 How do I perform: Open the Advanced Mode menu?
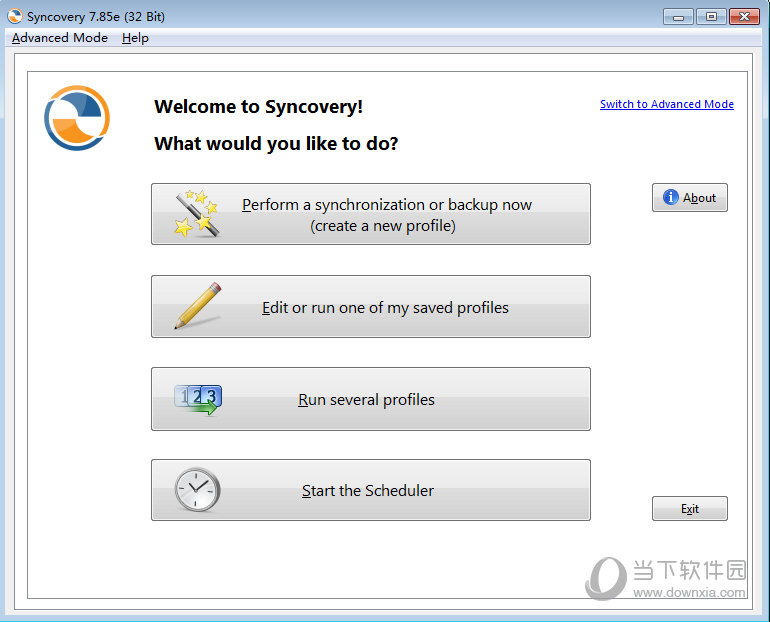tap(59, 38)
